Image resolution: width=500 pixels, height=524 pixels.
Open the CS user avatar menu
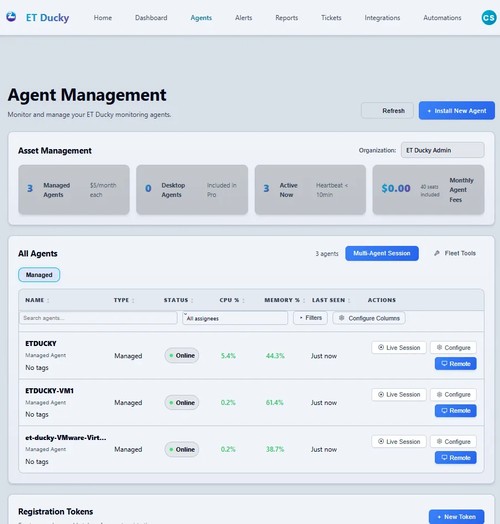click(x=489, y=17)
